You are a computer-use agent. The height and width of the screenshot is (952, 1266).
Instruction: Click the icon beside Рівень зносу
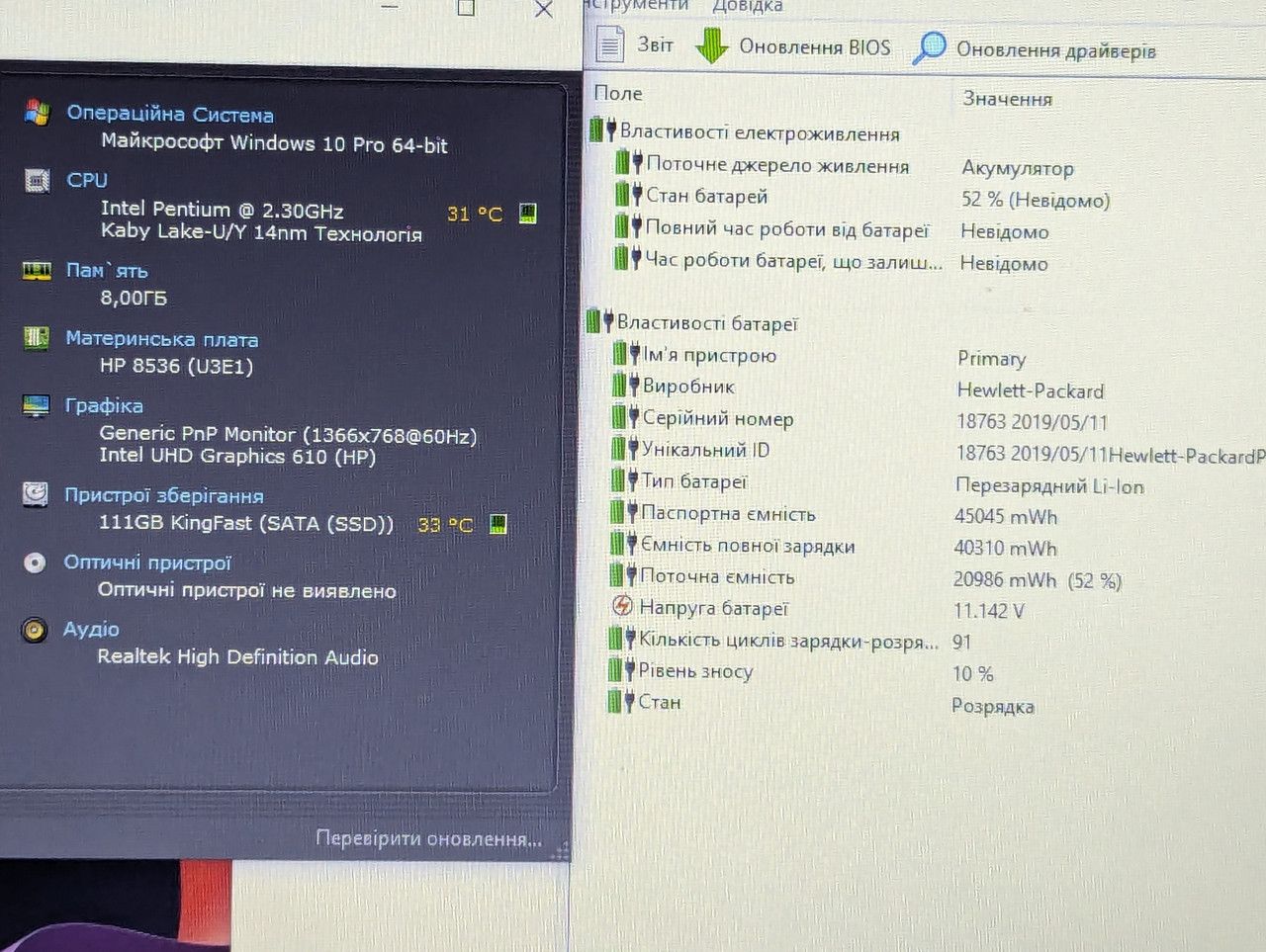(x=622, y=669)
